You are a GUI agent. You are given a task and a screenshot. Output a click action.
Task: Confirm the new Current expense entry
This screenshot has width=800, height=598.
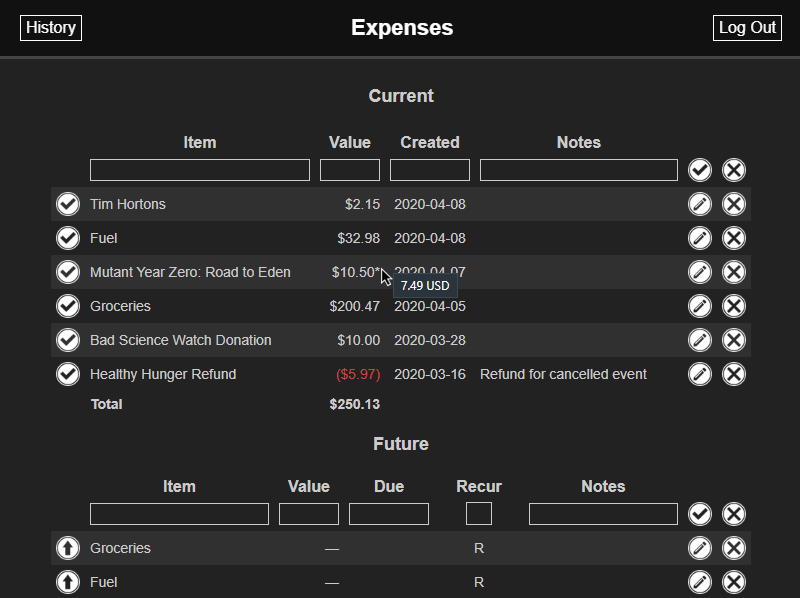click(x=700, y=170)
